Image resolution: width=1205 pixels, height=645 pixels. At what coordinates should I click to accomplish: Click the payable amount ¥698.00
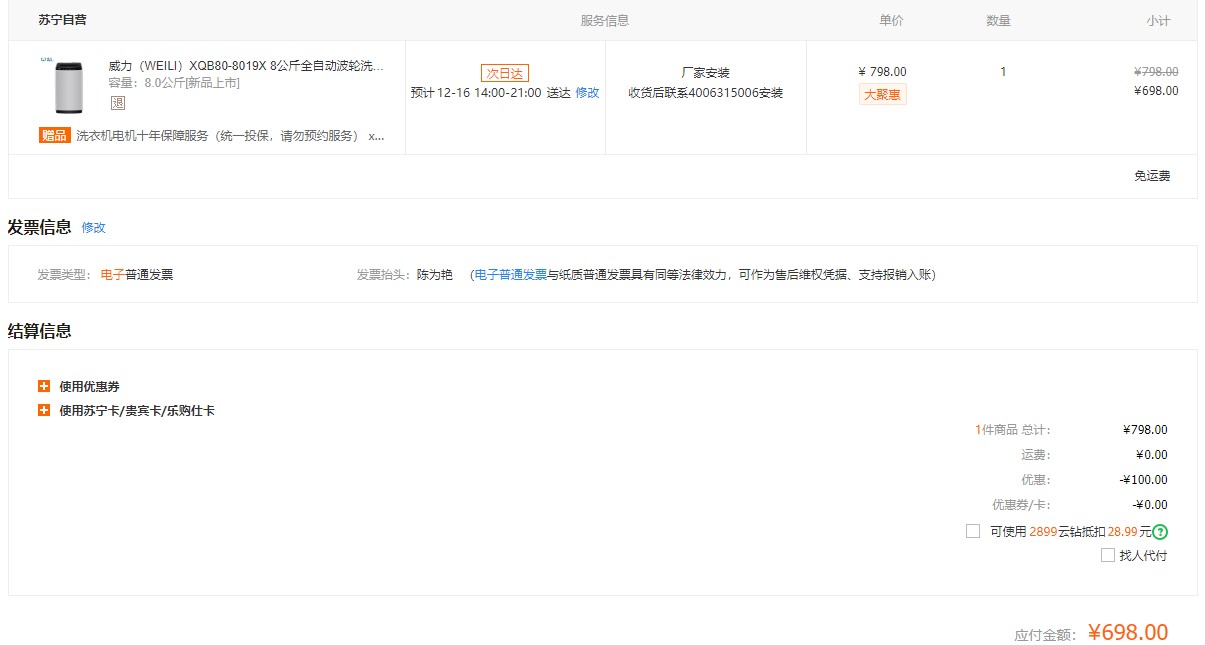pos(1128,632)
